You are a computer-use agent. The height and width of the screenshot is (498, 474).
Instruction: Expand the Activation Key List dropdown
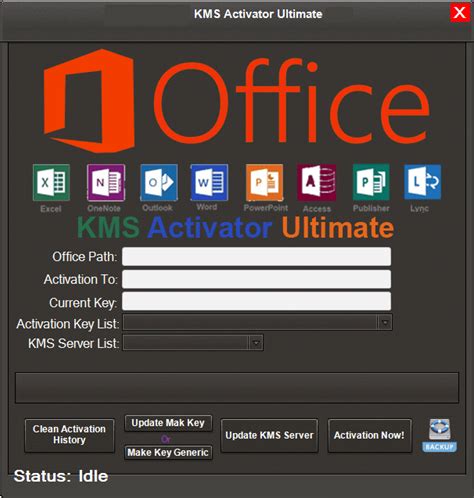pyautogui.click(x=385, y=322)
